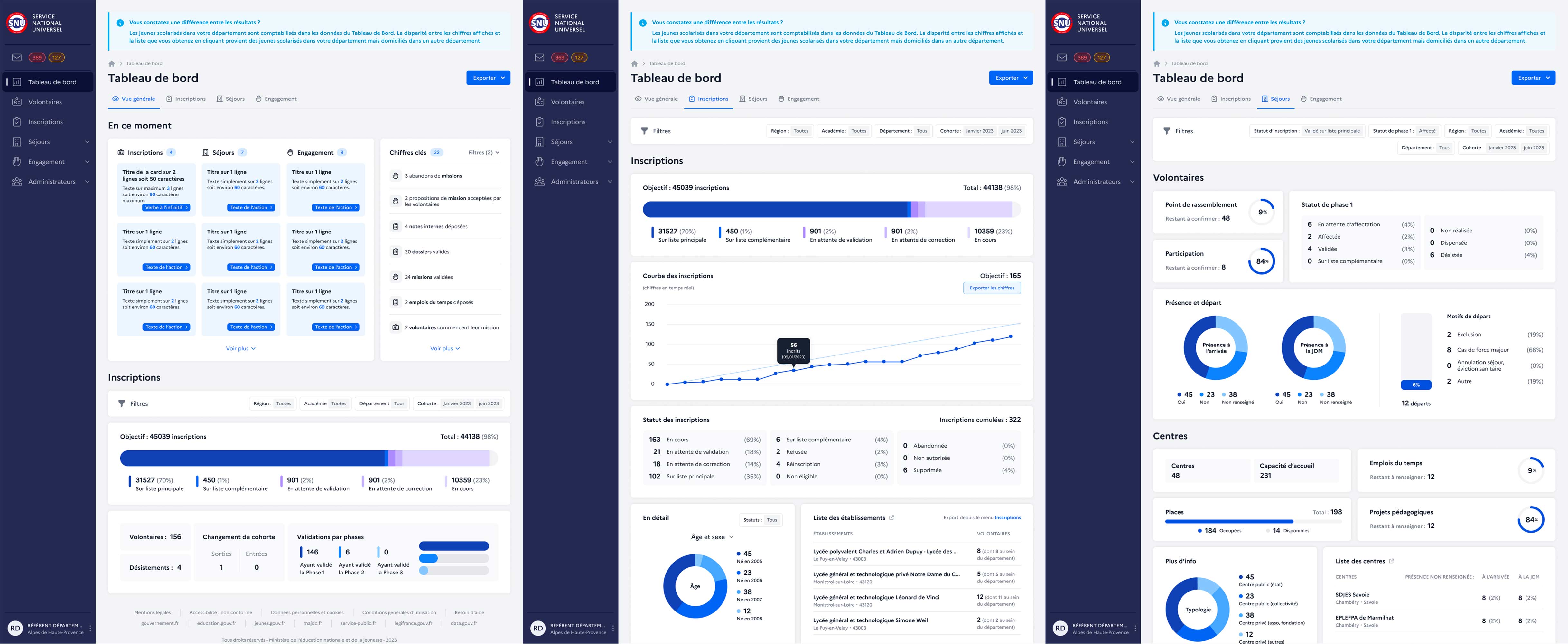
Task: Open the Âge et sexe chart selector
Action: (x=712, y=537)
